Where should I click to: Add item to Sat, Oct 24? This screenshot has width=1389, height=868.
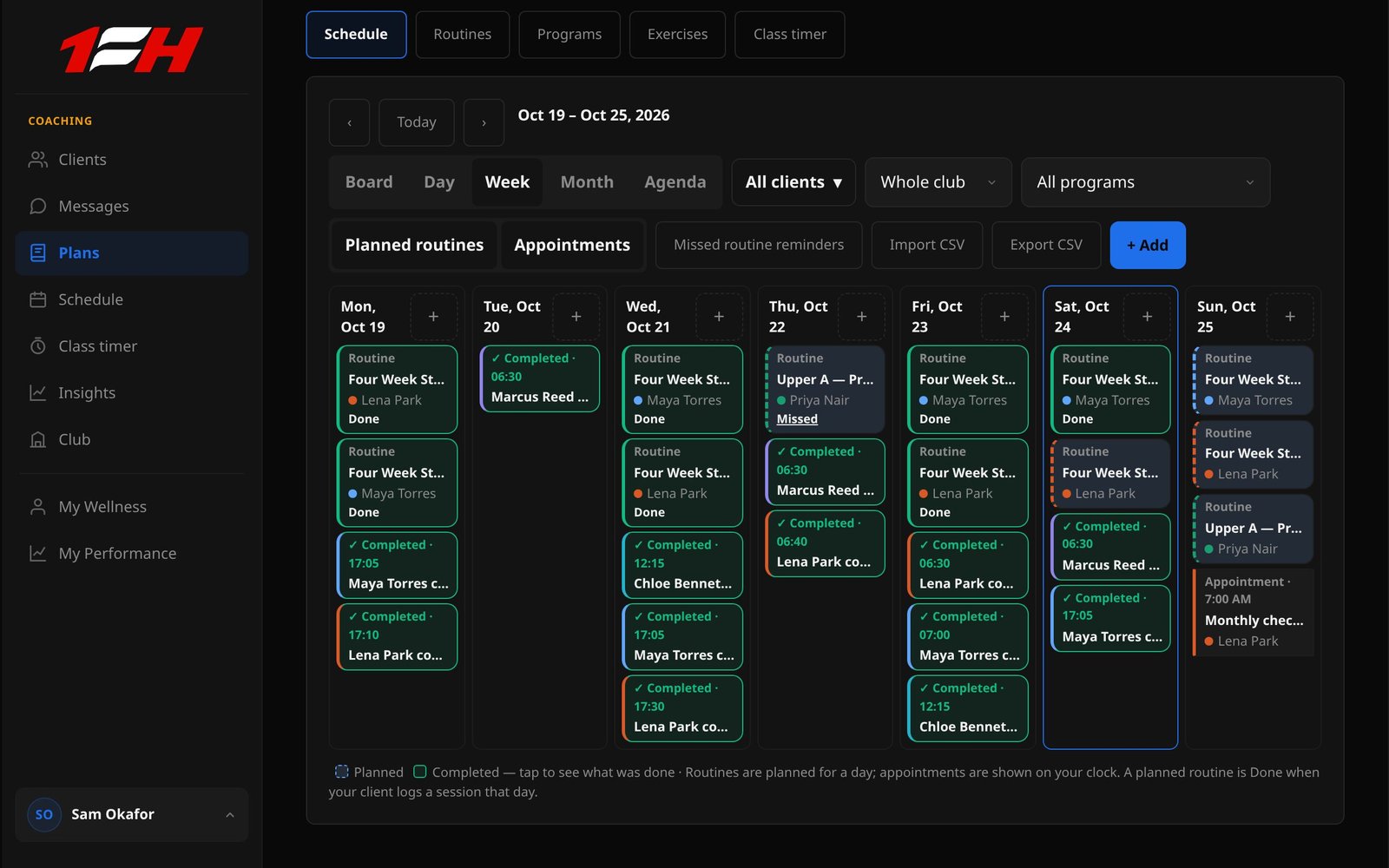pyautogui.click(x=1147, y=317)
